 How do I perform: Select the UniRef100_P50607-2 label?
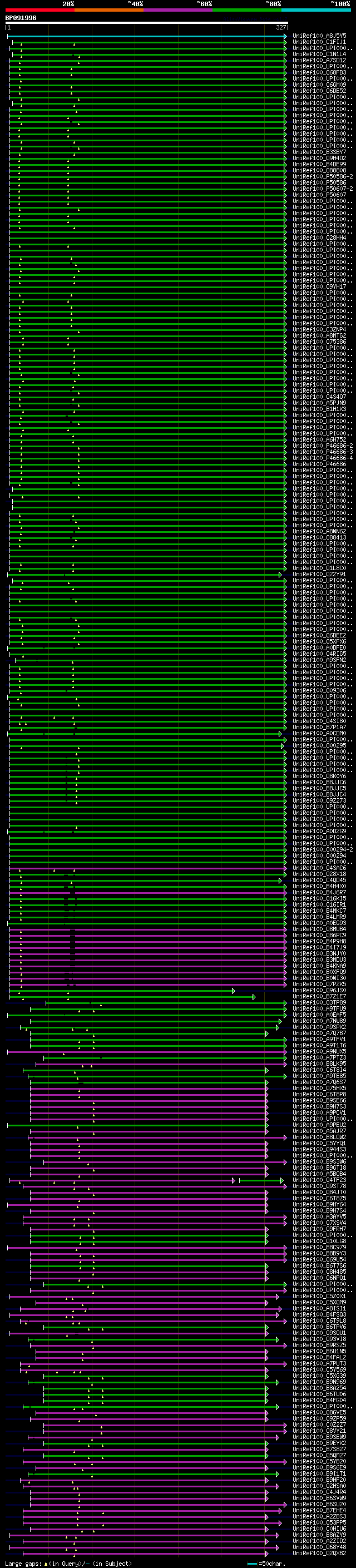click(323, 189)
